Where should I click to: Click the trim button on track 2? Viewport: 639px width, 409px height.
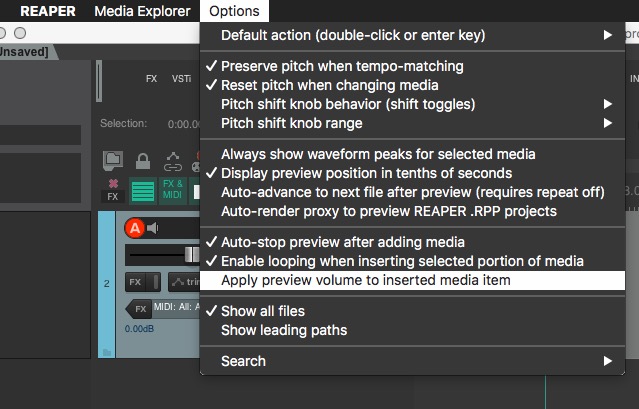point(183,283)
